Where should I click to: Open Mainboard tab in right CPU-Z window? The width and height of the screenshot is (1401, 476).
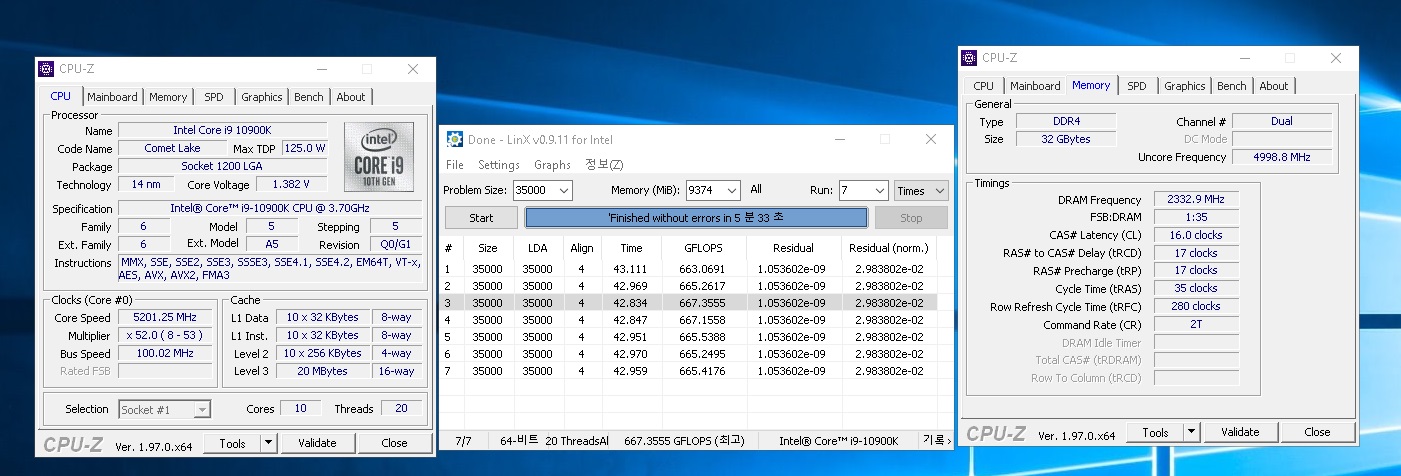click(x=1035, y=86)
